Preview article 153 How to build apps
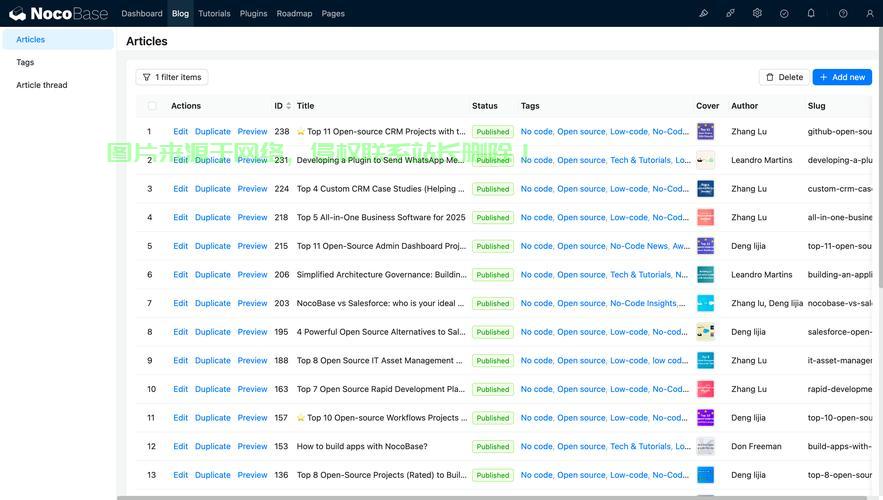The height and width of the screenshot is (500, 883). click(252, 447)
